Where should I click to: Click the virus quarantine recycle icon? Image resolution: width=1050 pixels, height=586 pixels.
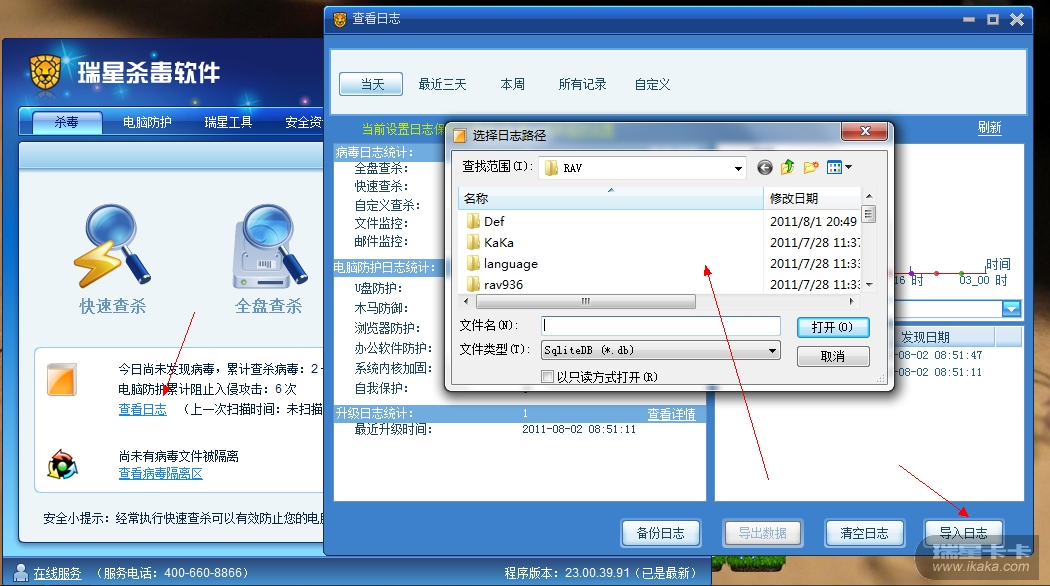tap(62, 464)
